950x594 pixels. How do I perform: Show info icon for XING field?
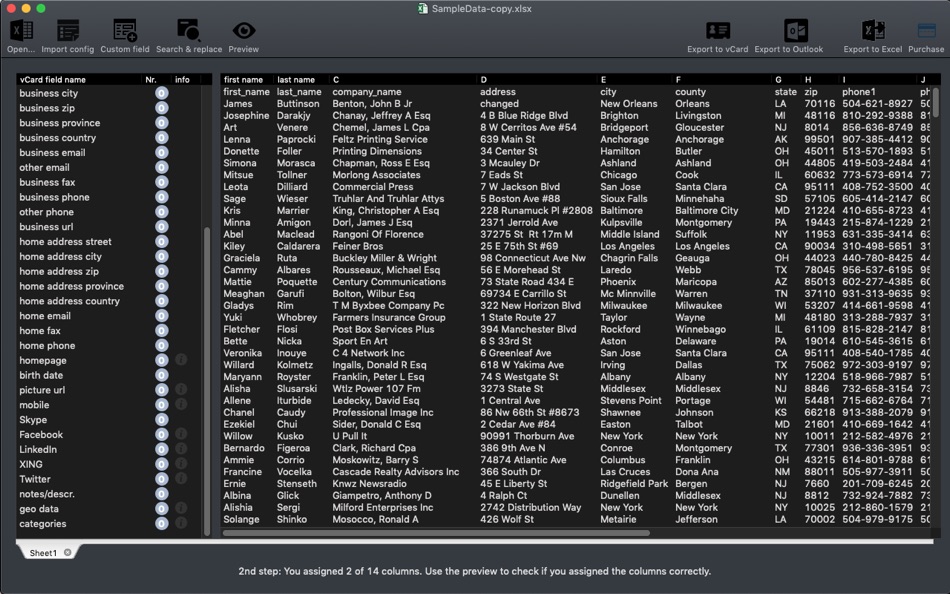coord(181,464)
